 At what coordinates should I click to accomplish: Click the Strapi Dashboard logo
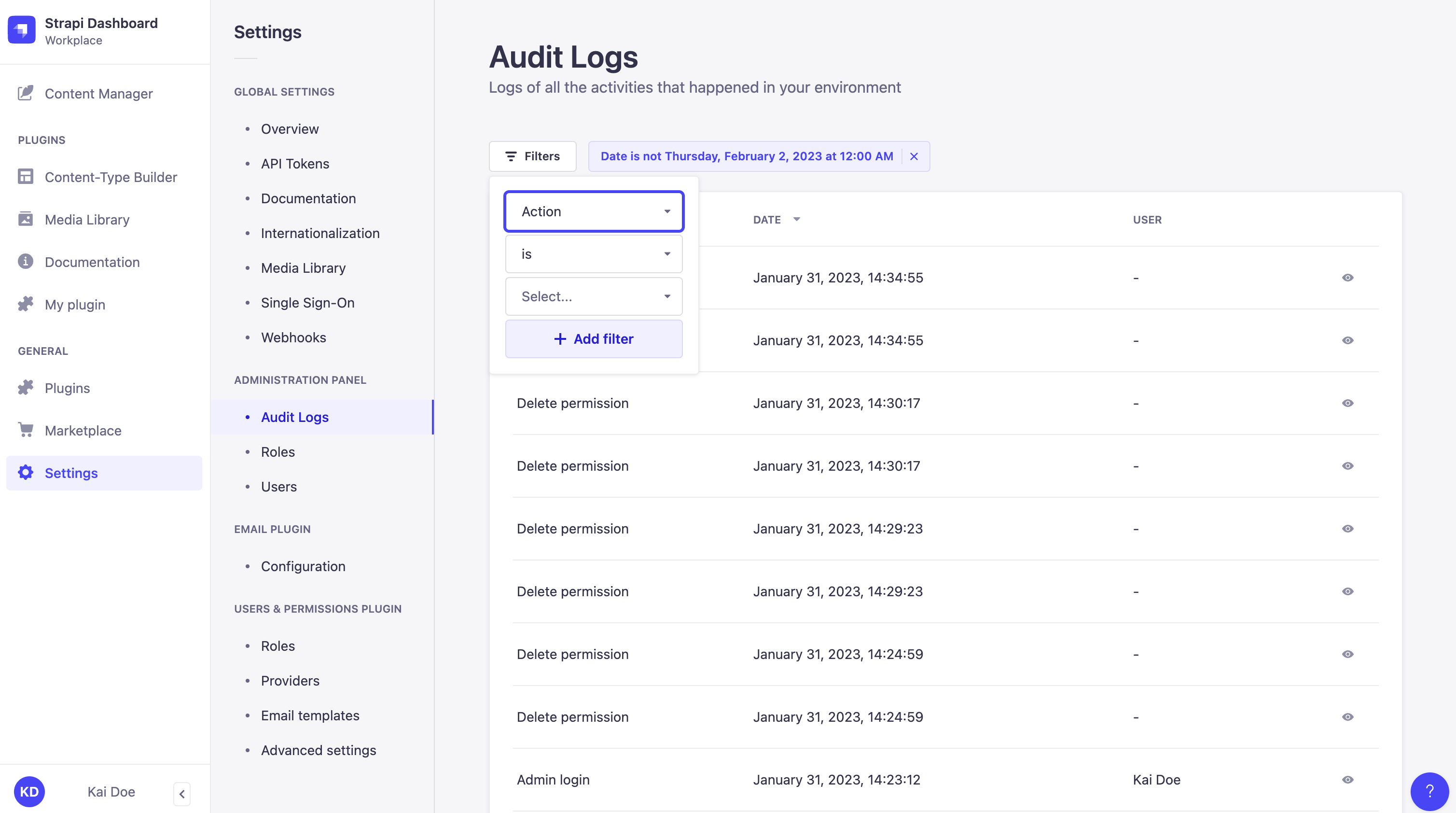coord(22,29)
